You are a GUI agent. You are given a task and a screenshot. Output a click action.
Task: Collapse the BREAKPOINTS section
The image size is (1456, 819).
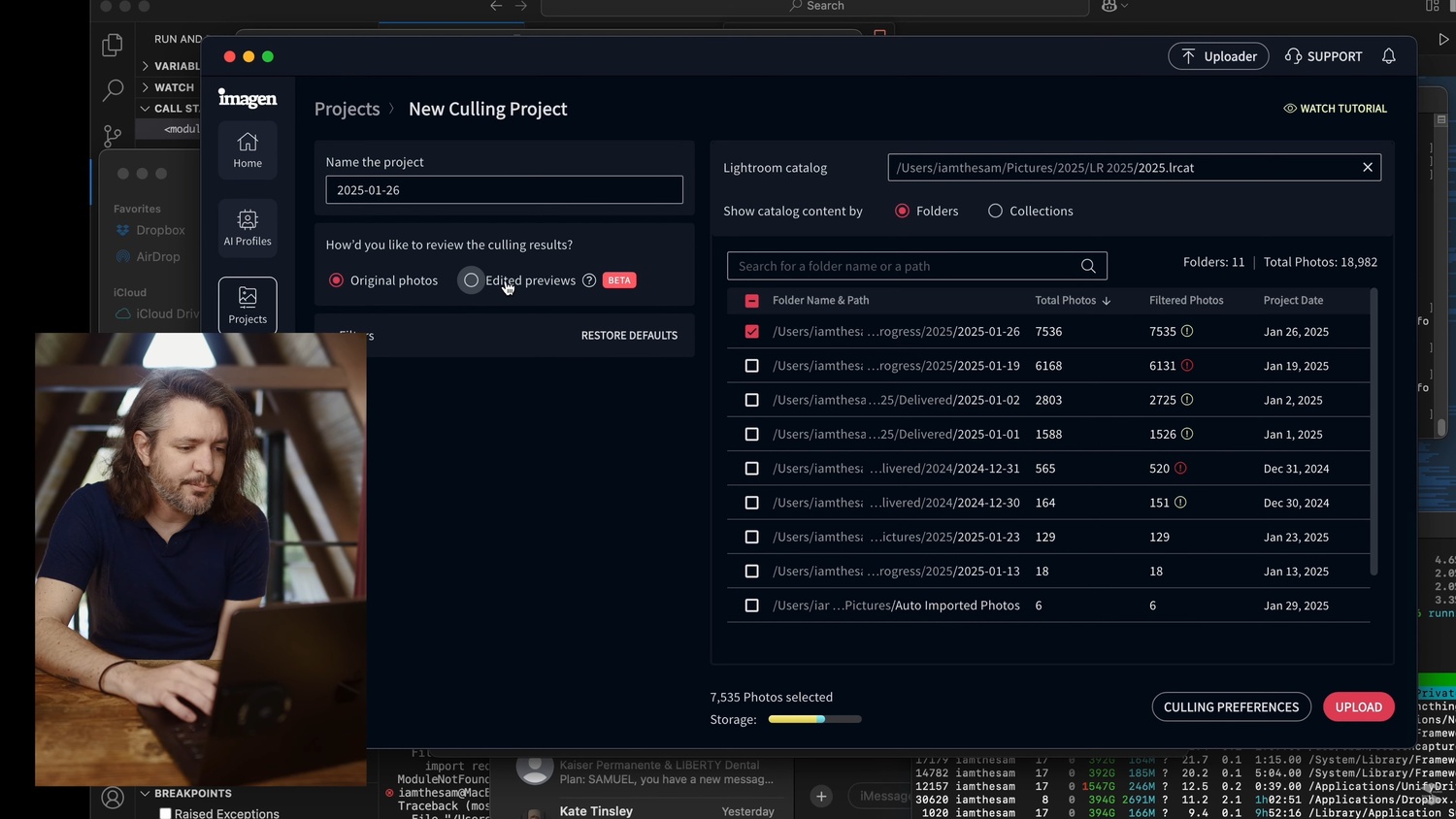[146, 794]
